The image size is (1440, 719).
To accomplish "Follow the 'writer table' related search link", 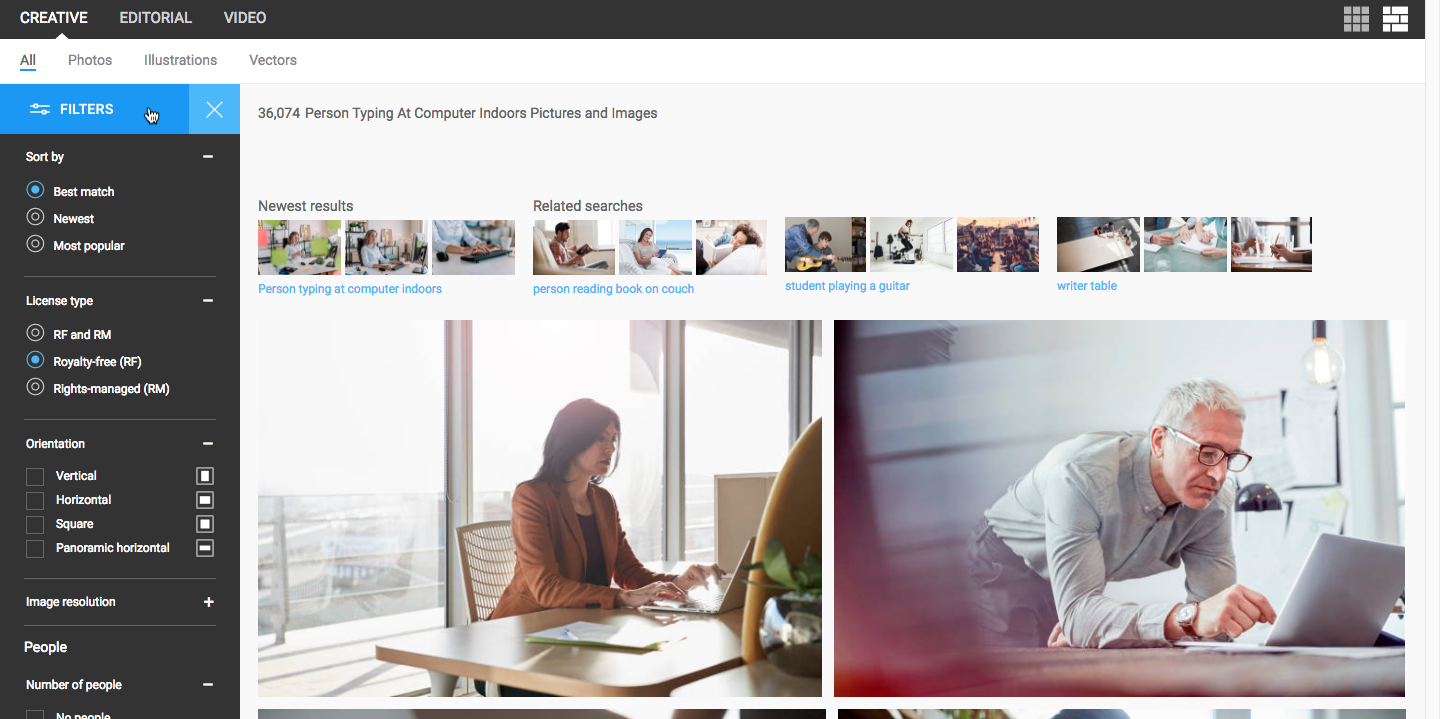I will 1086,286.
